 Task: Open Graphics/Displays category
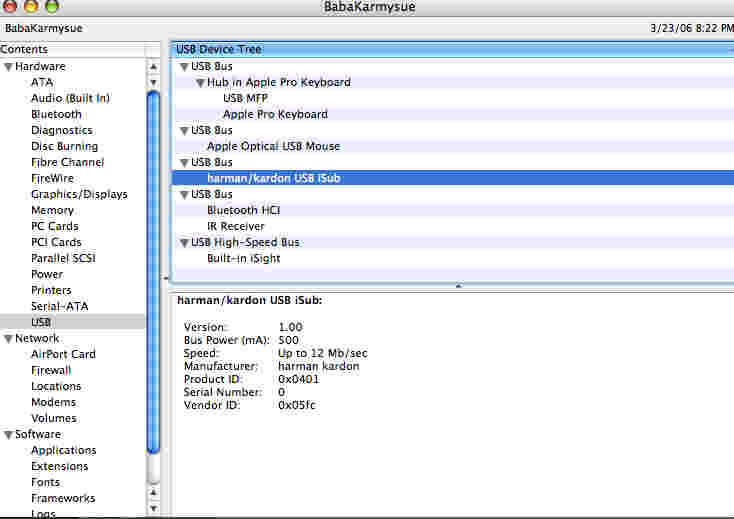tap(79, 194)
